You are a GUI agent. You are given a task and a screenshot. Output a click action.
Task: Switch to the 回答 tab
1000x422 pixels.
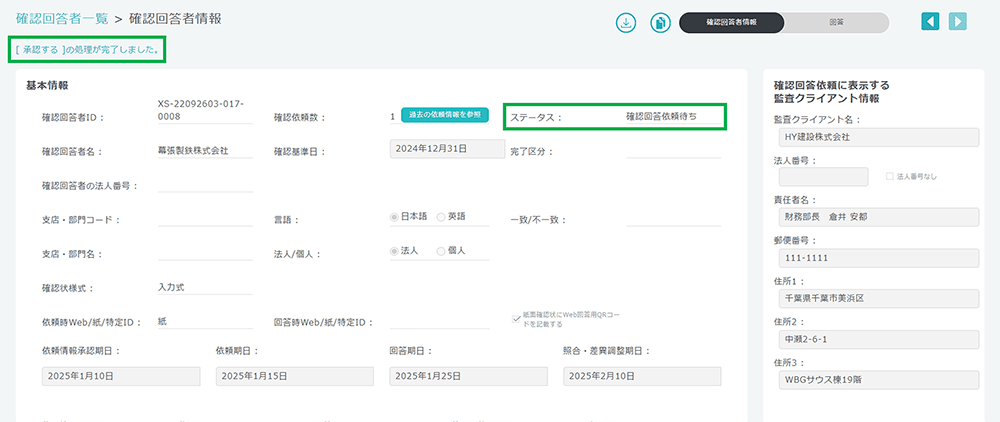(x=836, y=22)
